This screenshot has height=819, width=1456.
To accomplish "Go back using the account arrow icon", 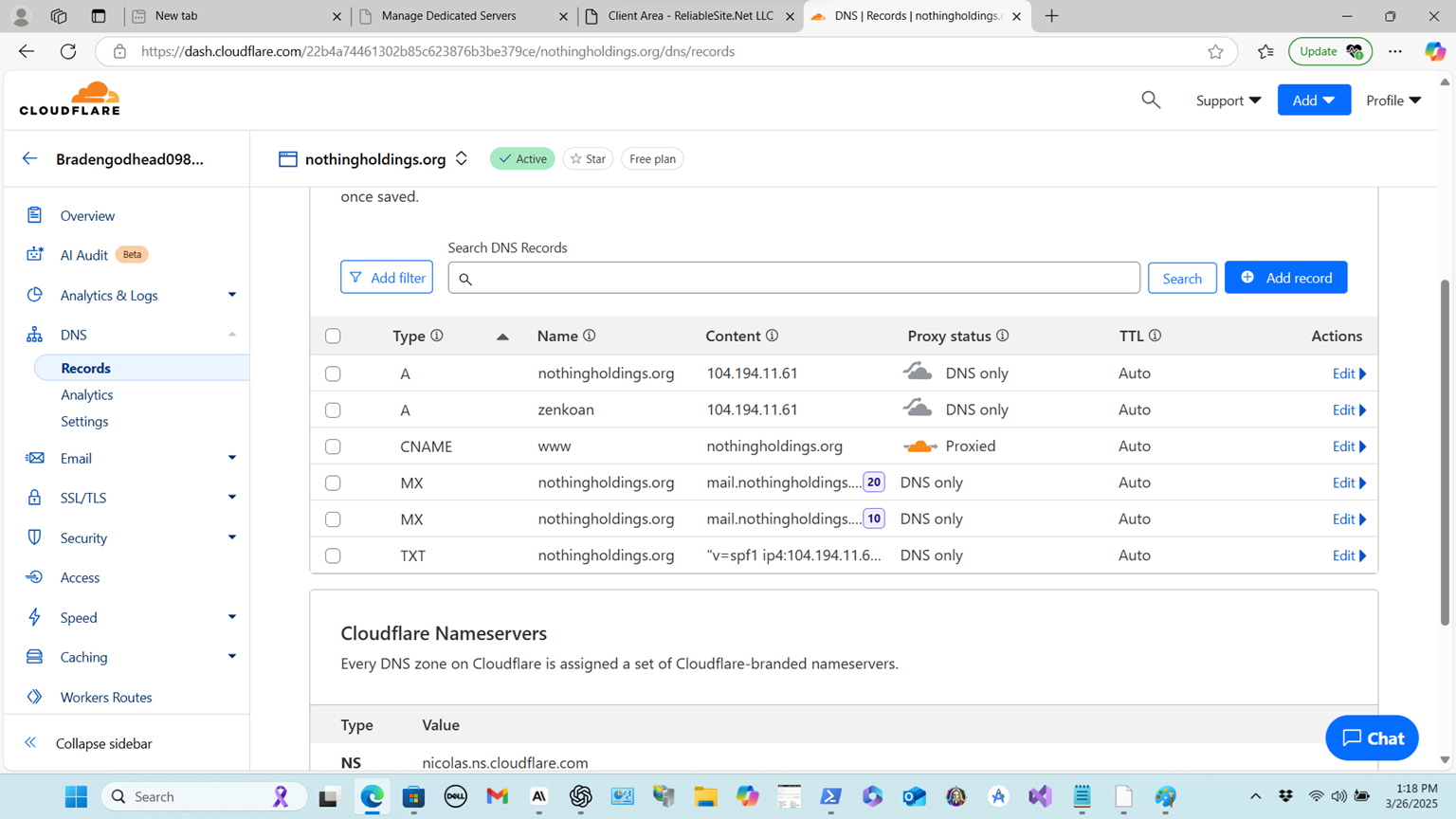I will pos(30,158).
